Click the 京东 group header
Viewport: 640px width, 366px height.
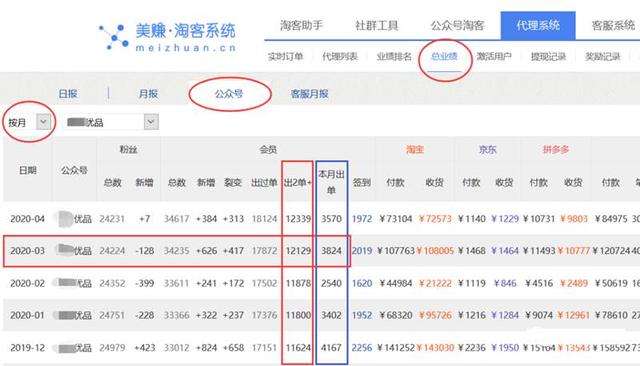(x=487, y=149)
